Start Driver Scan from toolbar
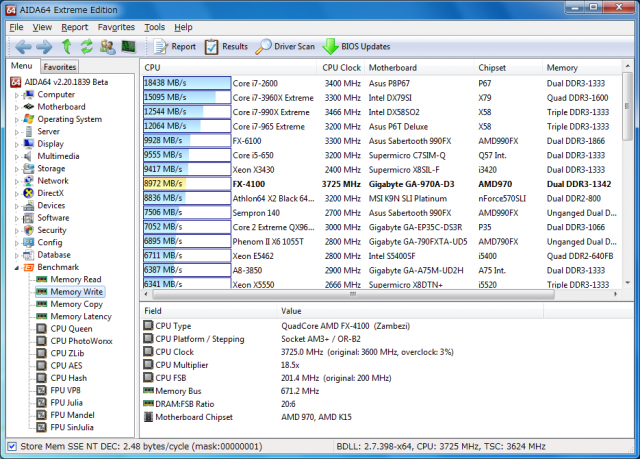 [285, 47]
